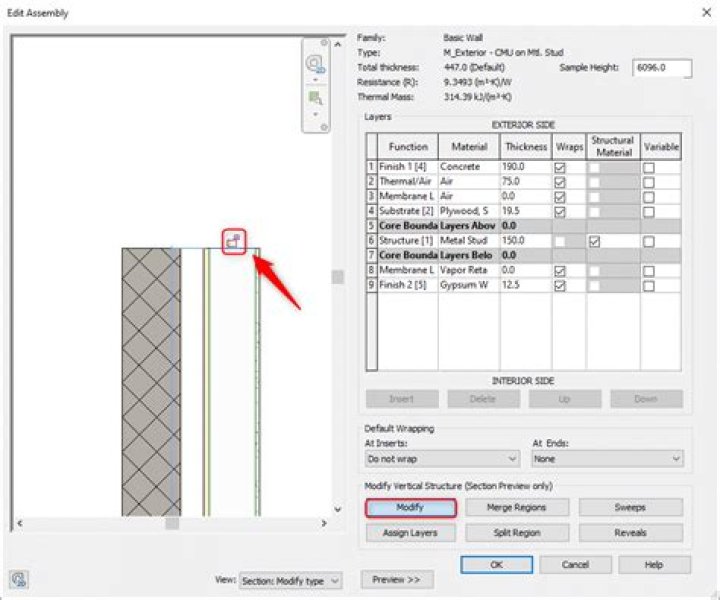Open Help for the dialog
Image resolution: width=720 pixels, height=600 pixels.
pyautogui.click(x=654, y=565)
